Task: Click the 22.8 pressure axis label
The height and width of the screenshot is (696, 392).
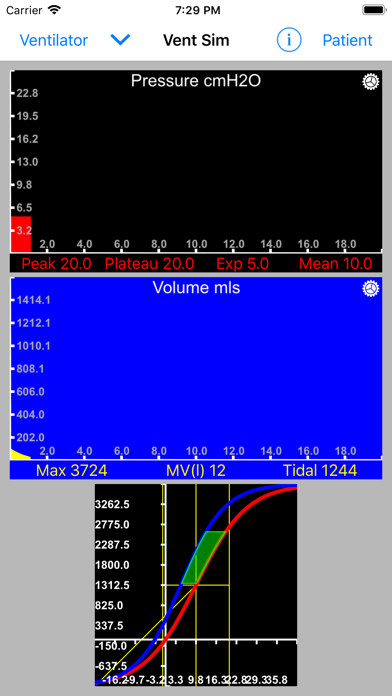Action: [x=27, y=93]
